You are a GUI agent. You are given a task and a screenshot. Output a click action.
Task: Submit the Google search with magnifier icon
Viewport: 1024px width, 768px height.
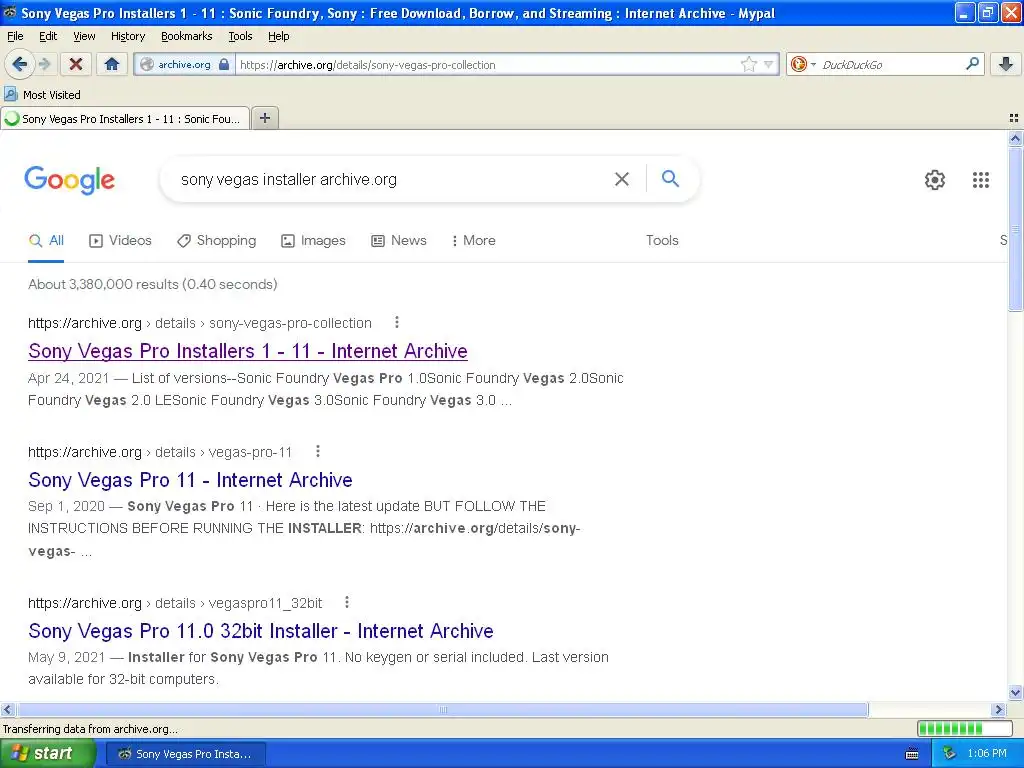coord(670,178)
